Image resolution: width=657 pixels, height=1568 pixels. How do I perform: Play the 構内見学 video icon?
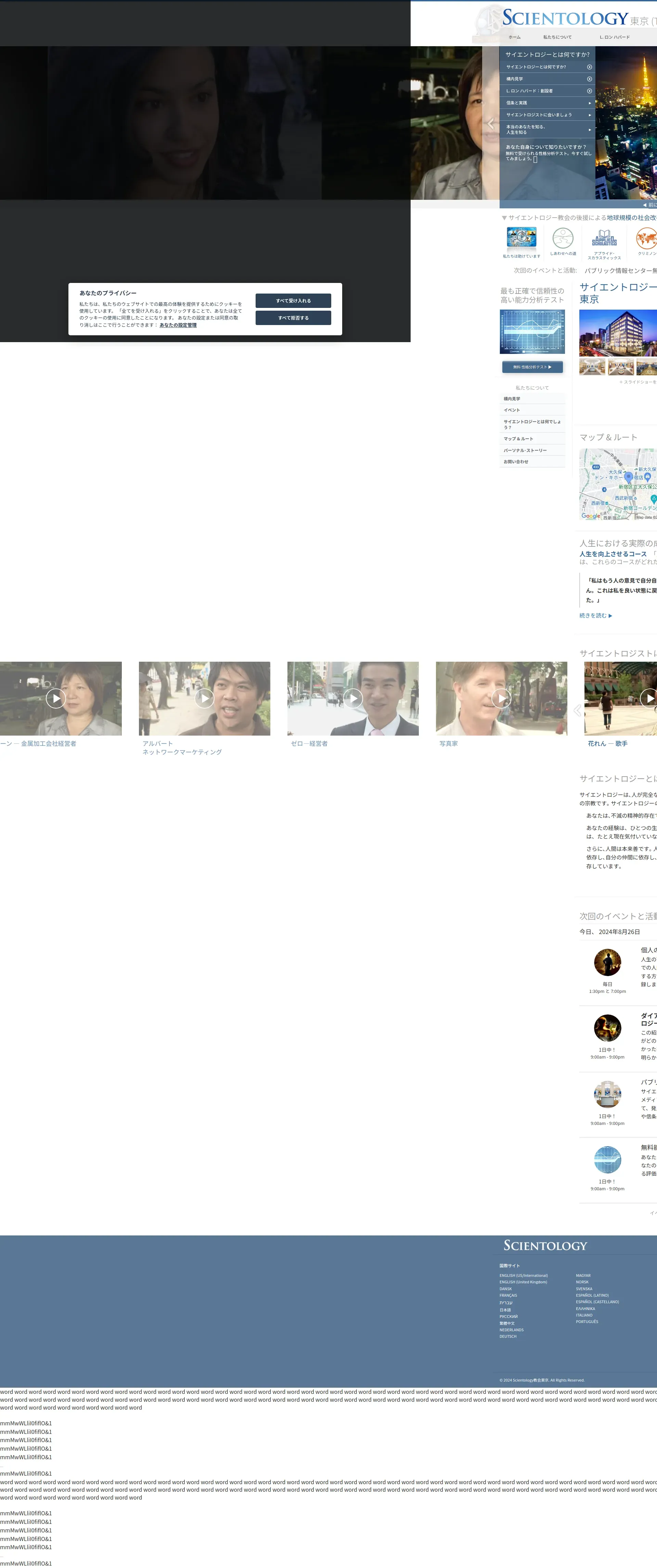(x=589, y=79)
